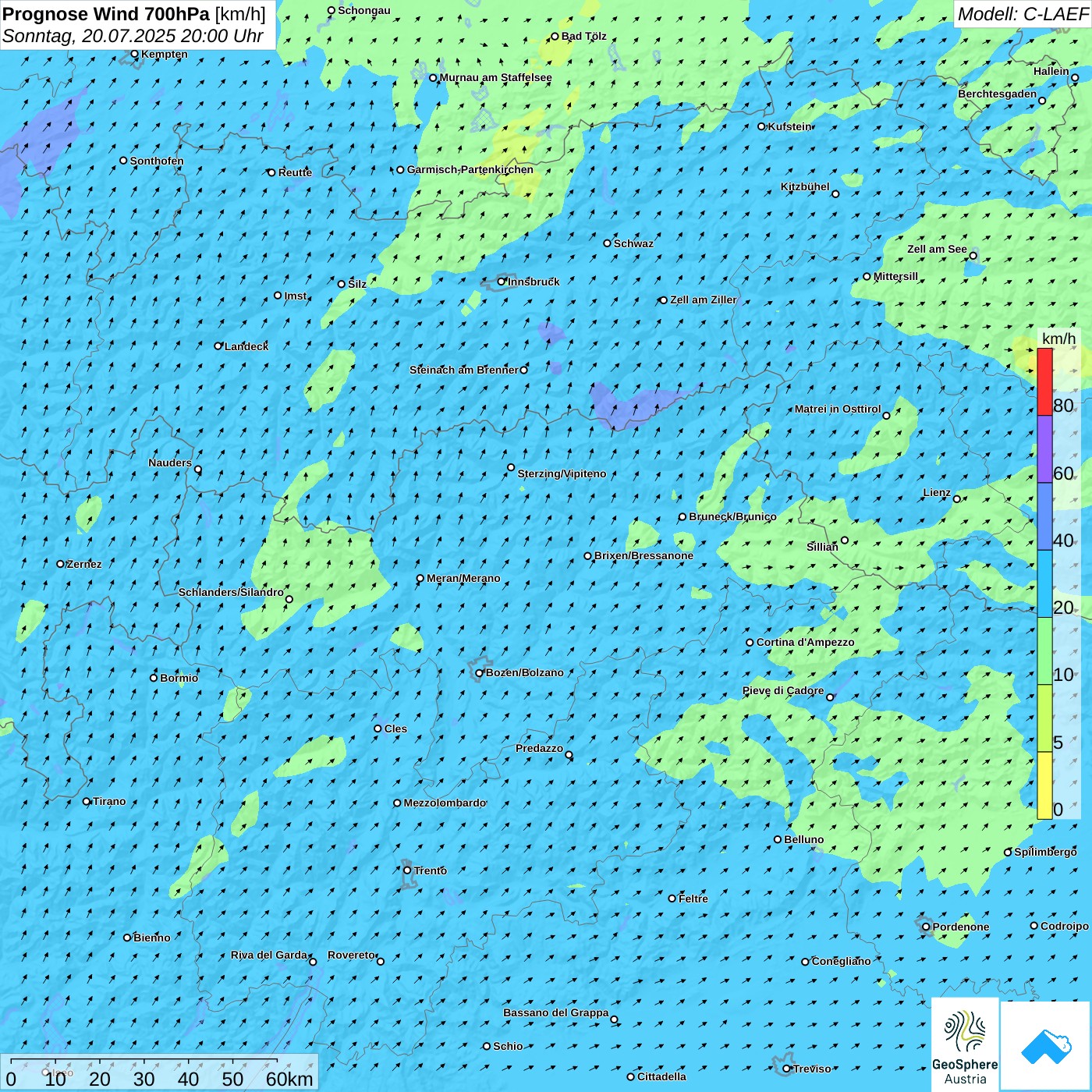This screenshot has width=1092, height=1092.
Task: Pick the Feltre location marker circle
Action: [x=672, y=899]
